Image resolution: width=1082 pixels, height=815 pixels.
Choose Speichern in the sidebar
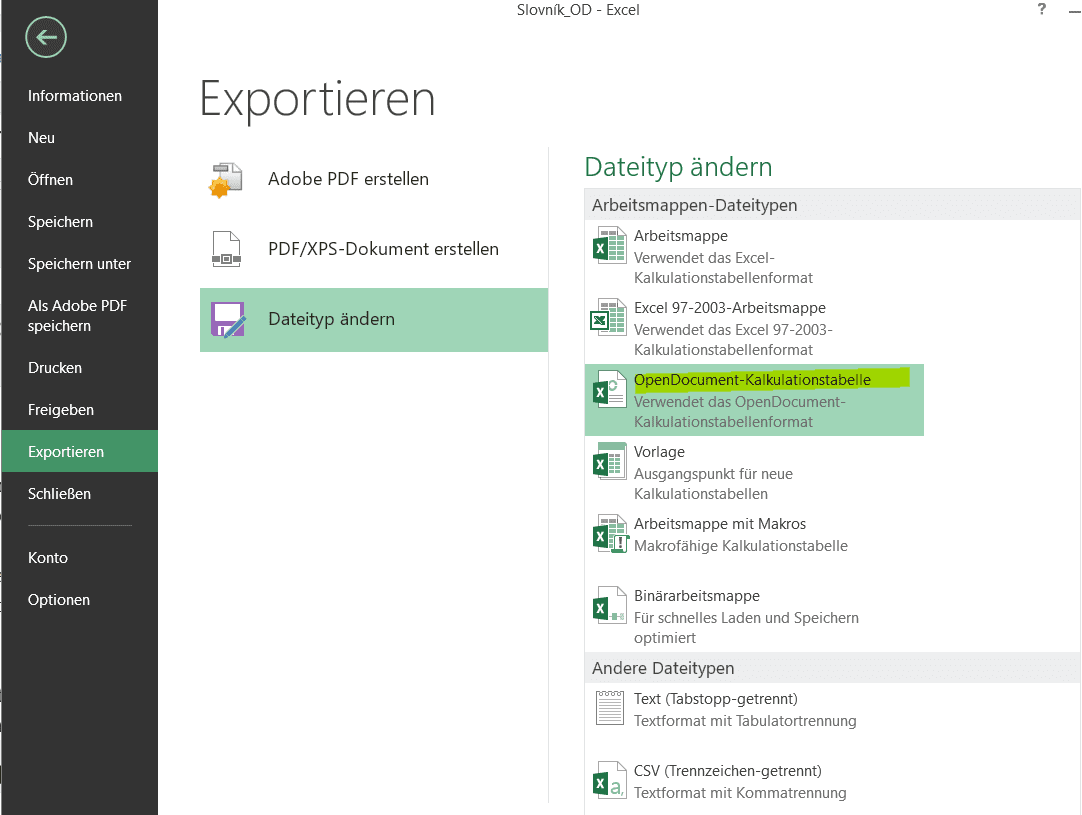coord(79,222)
